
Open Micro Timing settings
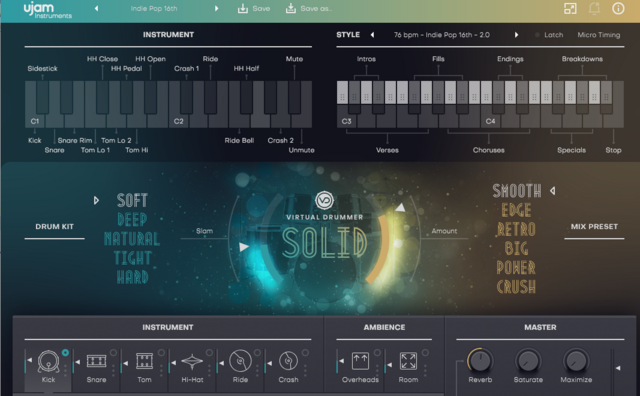(x=599, y=35)
